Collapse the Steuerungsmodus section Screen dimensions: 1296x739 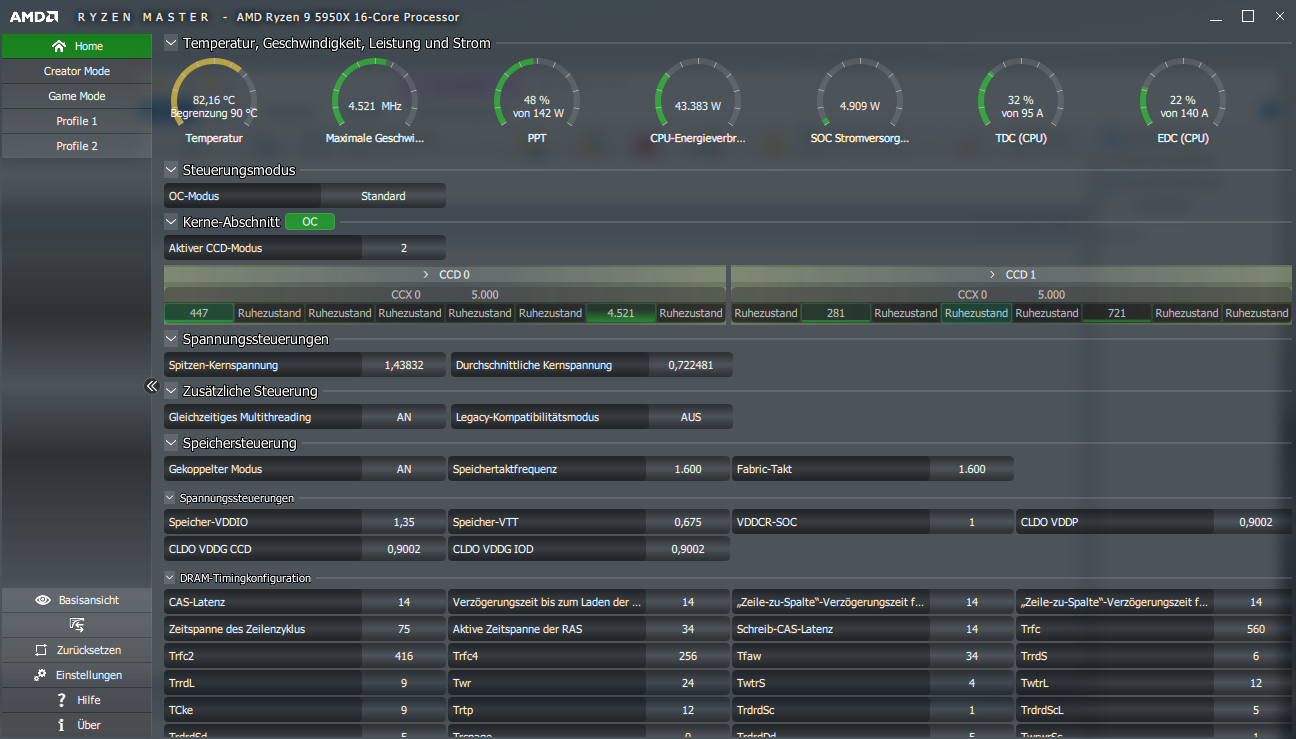click(x=171, y=170)
